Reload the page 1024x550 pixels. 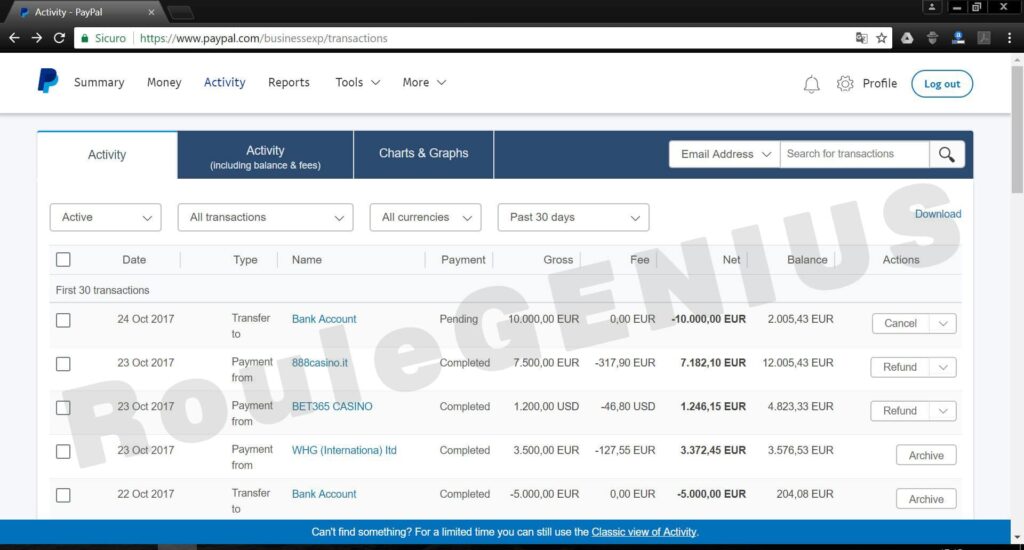tap(59, 38)
